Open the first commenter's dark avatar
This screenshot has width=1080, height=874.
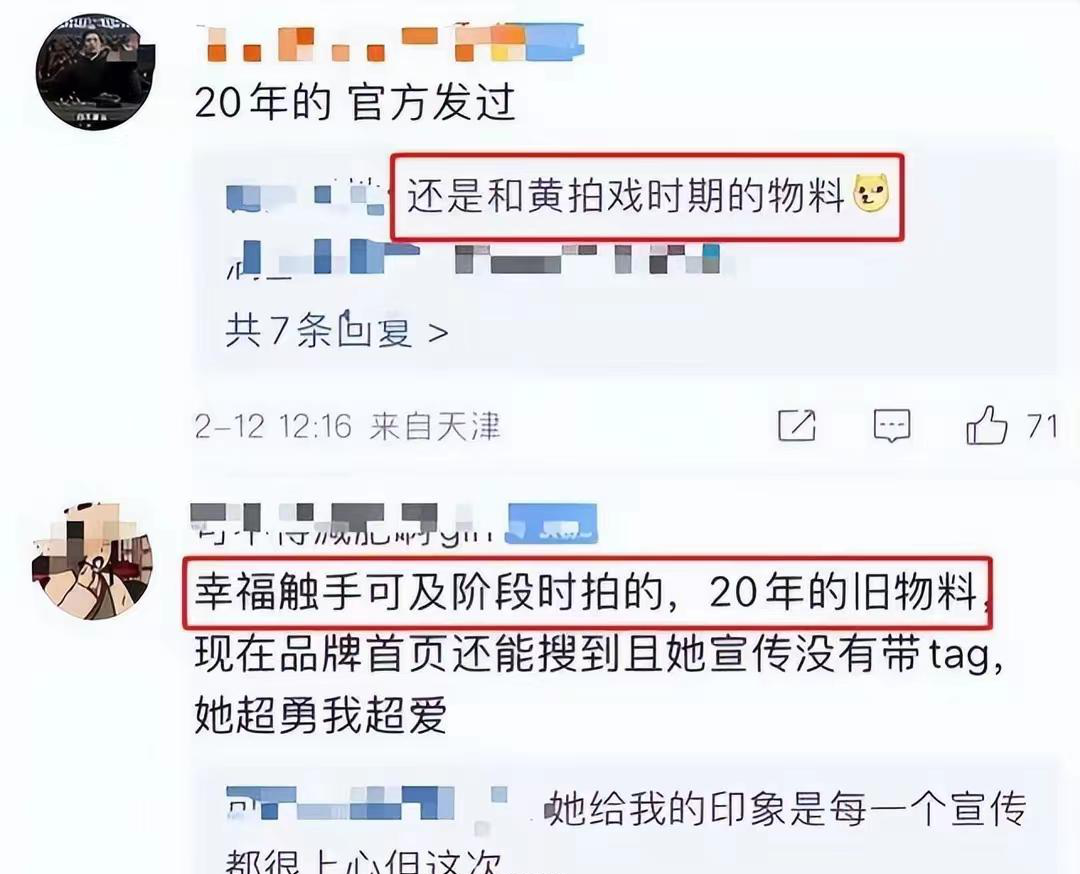pyautogui.click(x=95, y=71)
